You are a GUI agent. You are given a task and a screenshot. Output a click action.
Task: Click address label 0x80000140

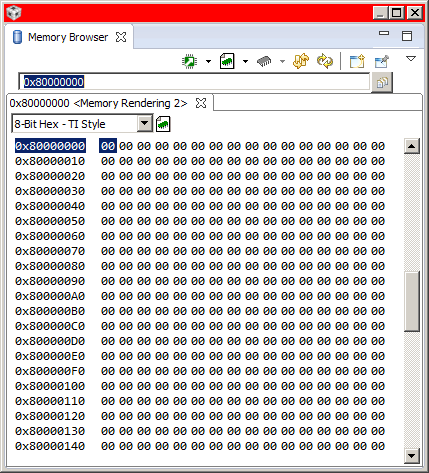[50, 446]
